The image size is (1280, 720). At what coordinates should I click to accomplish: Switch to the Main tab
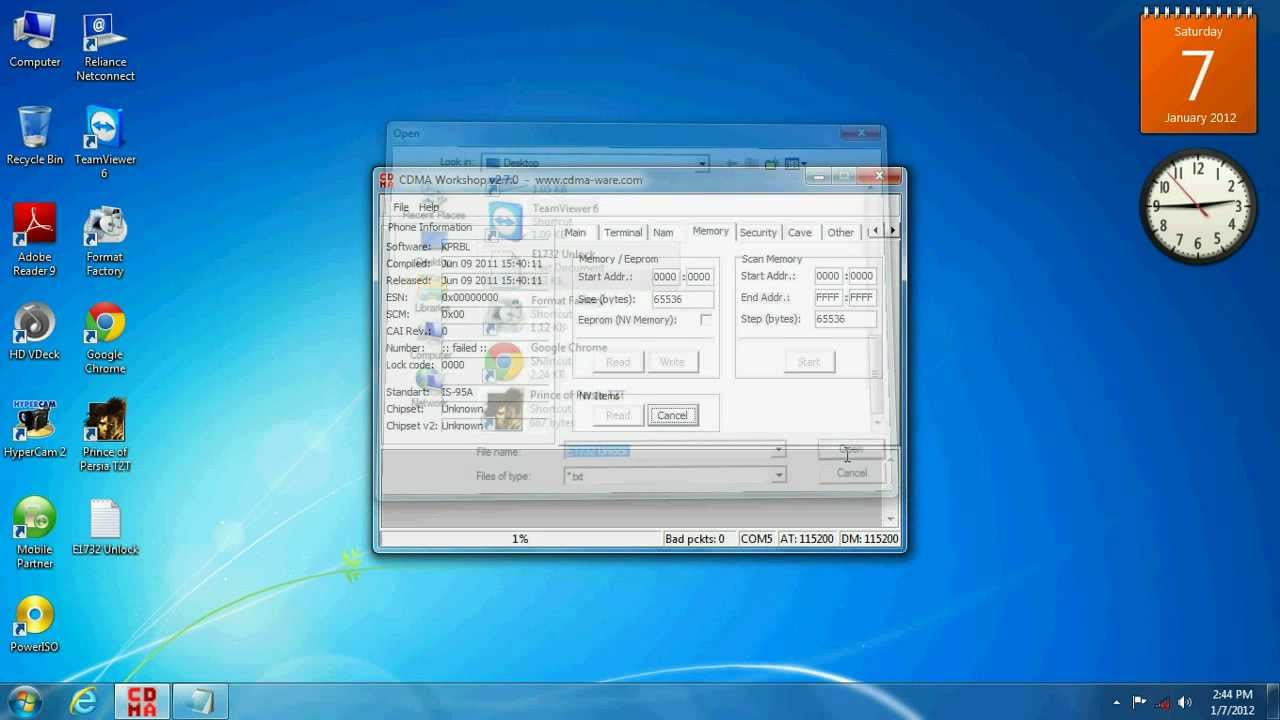(575, 233)
